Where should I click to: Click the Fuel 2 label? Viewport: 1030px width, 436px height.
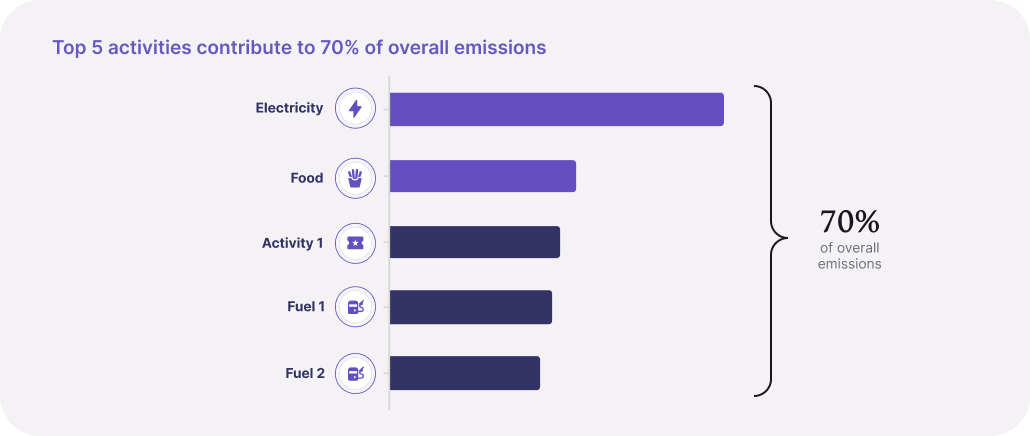[305, 374]
